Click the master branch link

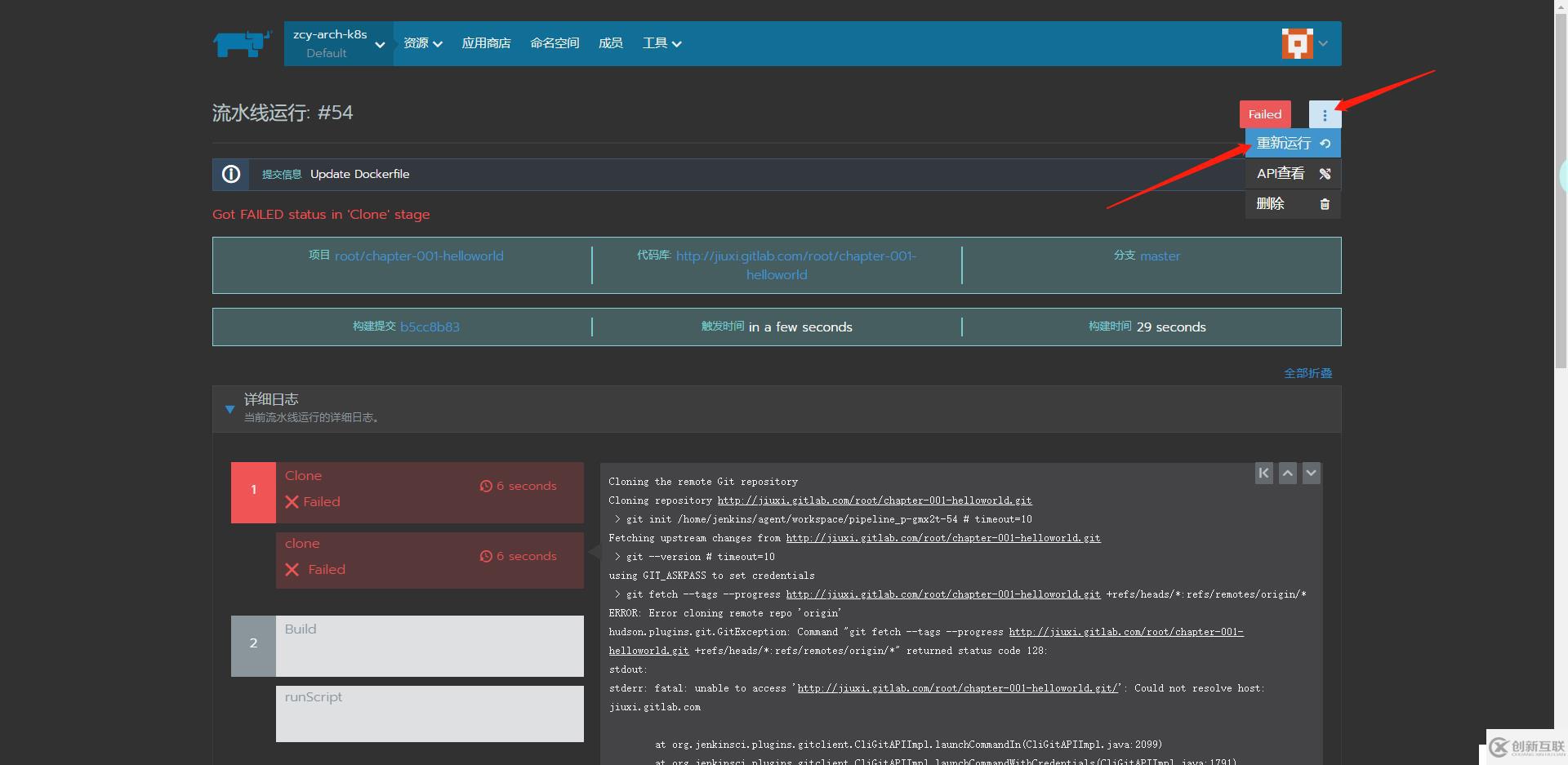tap(1160, 256)
